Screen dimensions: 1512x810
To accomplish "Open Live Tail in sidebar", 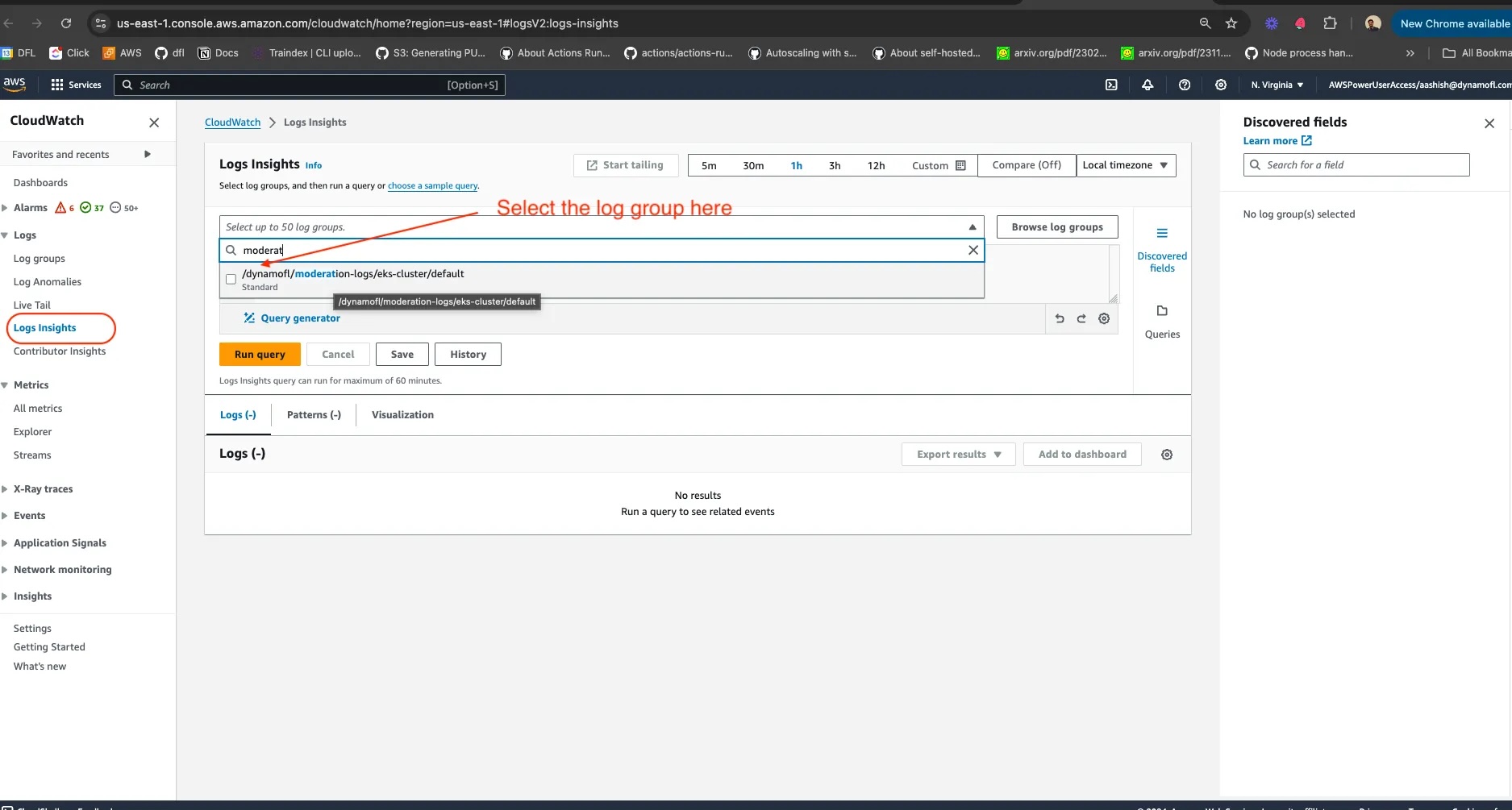I will (x=32, y=305).
